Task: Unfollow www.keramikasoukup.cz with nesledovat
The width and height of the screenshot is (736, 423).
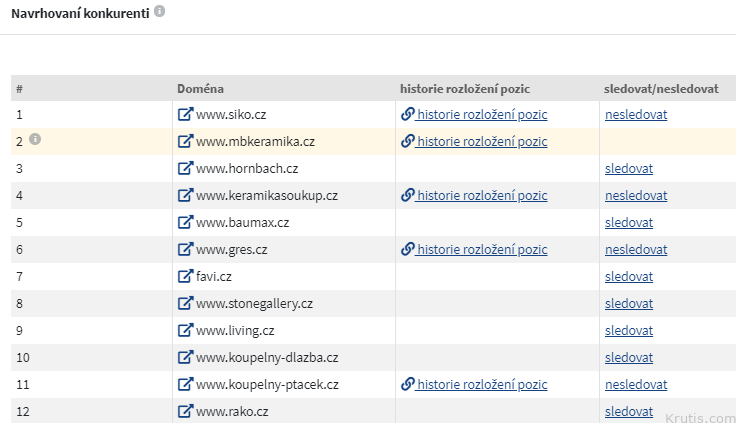Action: (635, 195)
